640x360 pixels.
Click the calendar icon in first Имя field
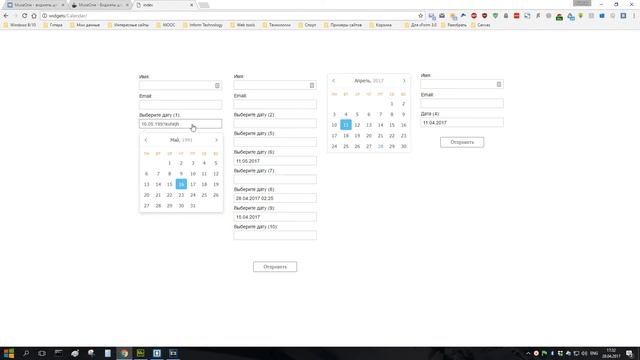pos(217,85)
